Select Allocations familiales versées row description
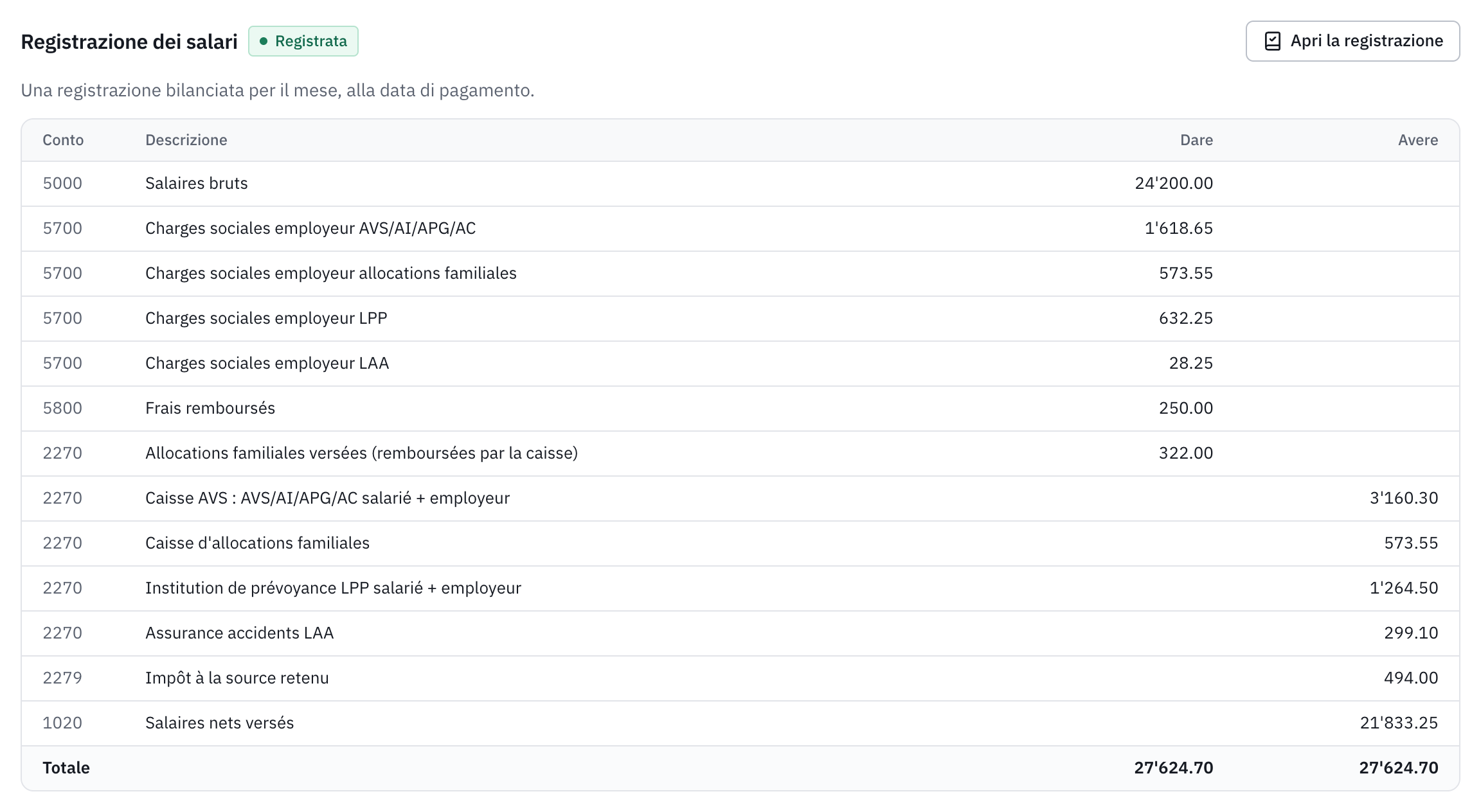 361,453
